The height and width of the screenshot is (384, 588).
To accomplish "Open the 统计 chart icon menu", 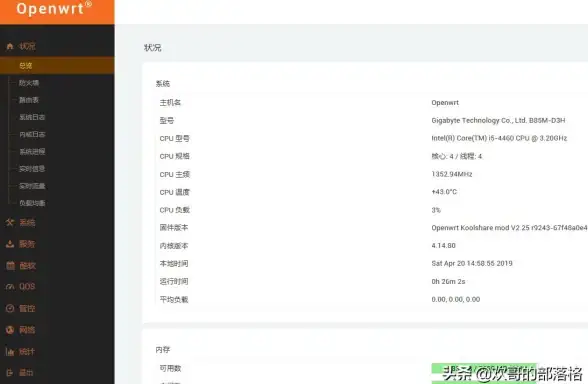I will pyautogui.click(x=20, y=352).
